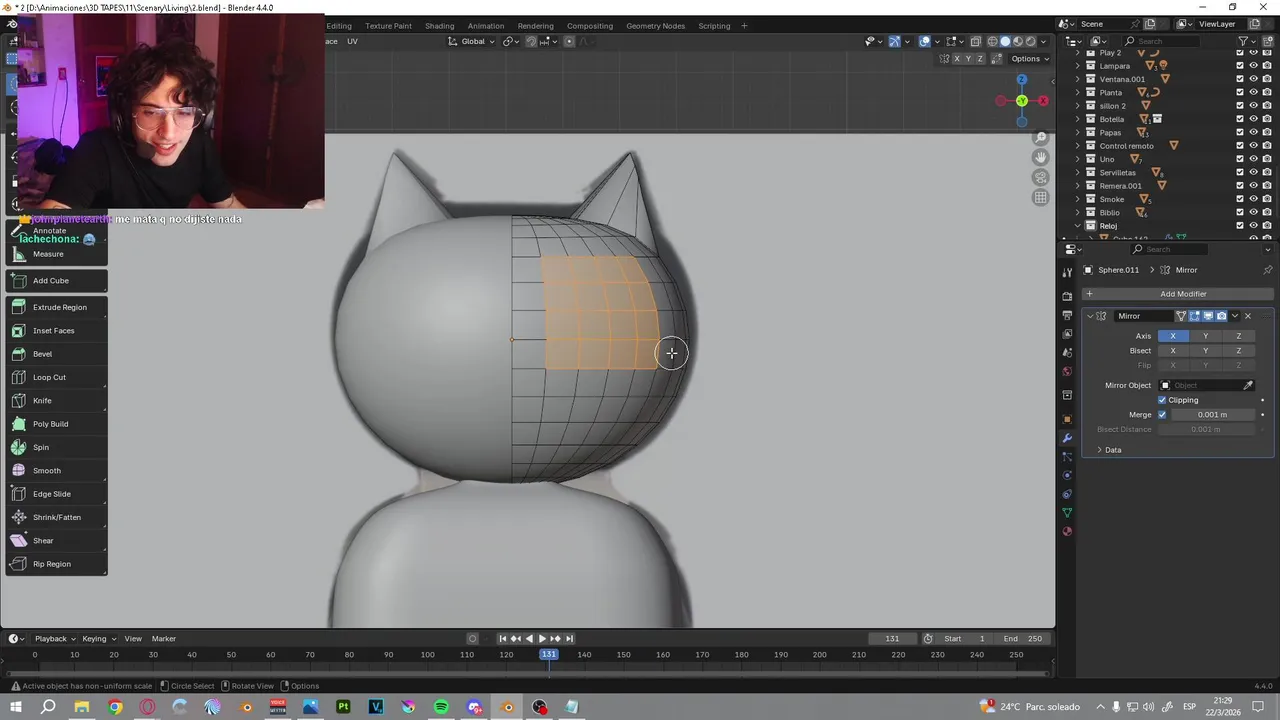Click the pan view hand gizmo
This screenshot has width=1280, height=720.
[1041, 157]
